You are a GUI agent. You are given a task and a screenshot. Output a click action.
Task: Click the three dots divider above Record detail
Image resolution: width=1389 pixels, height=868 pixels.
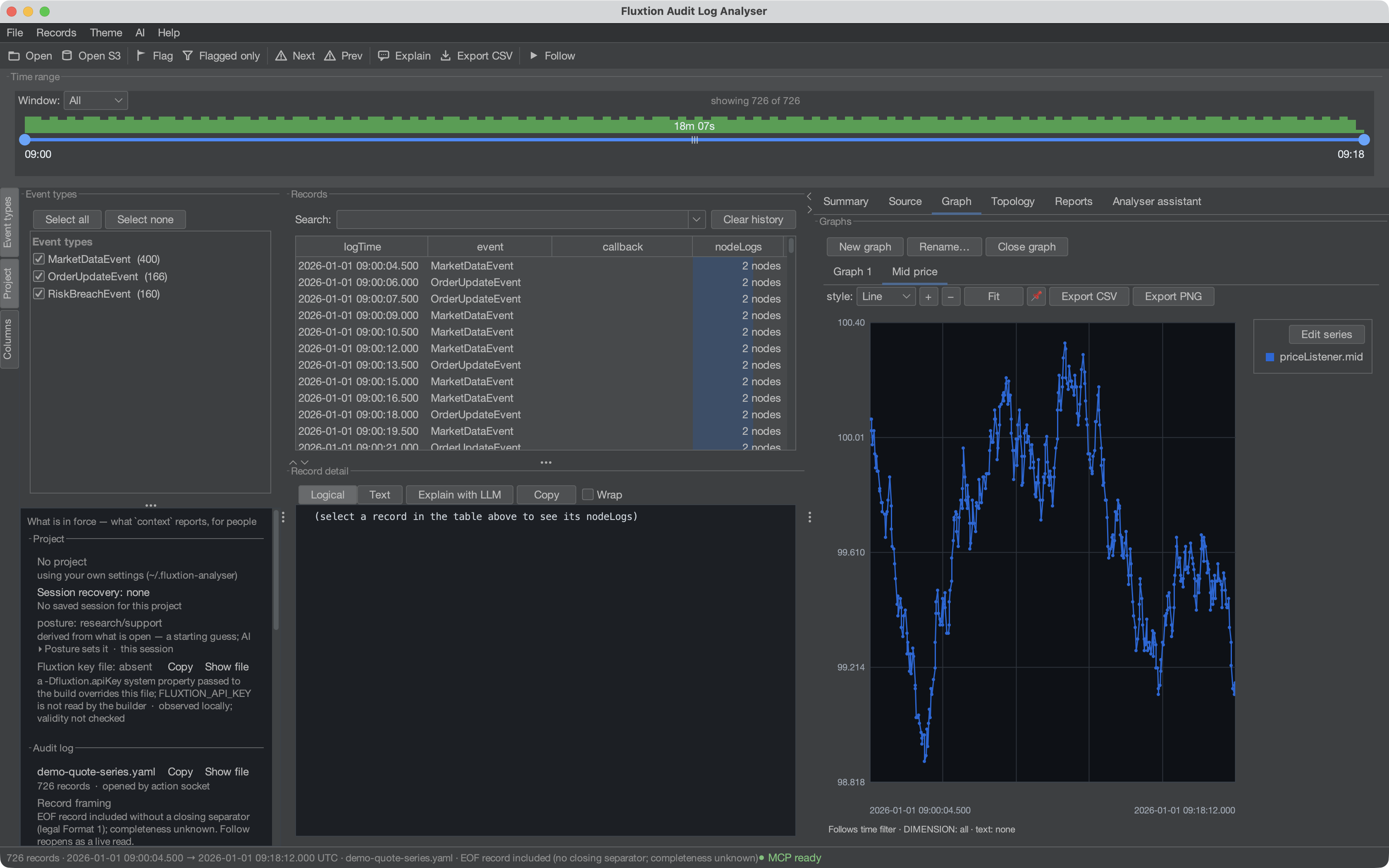546,462
